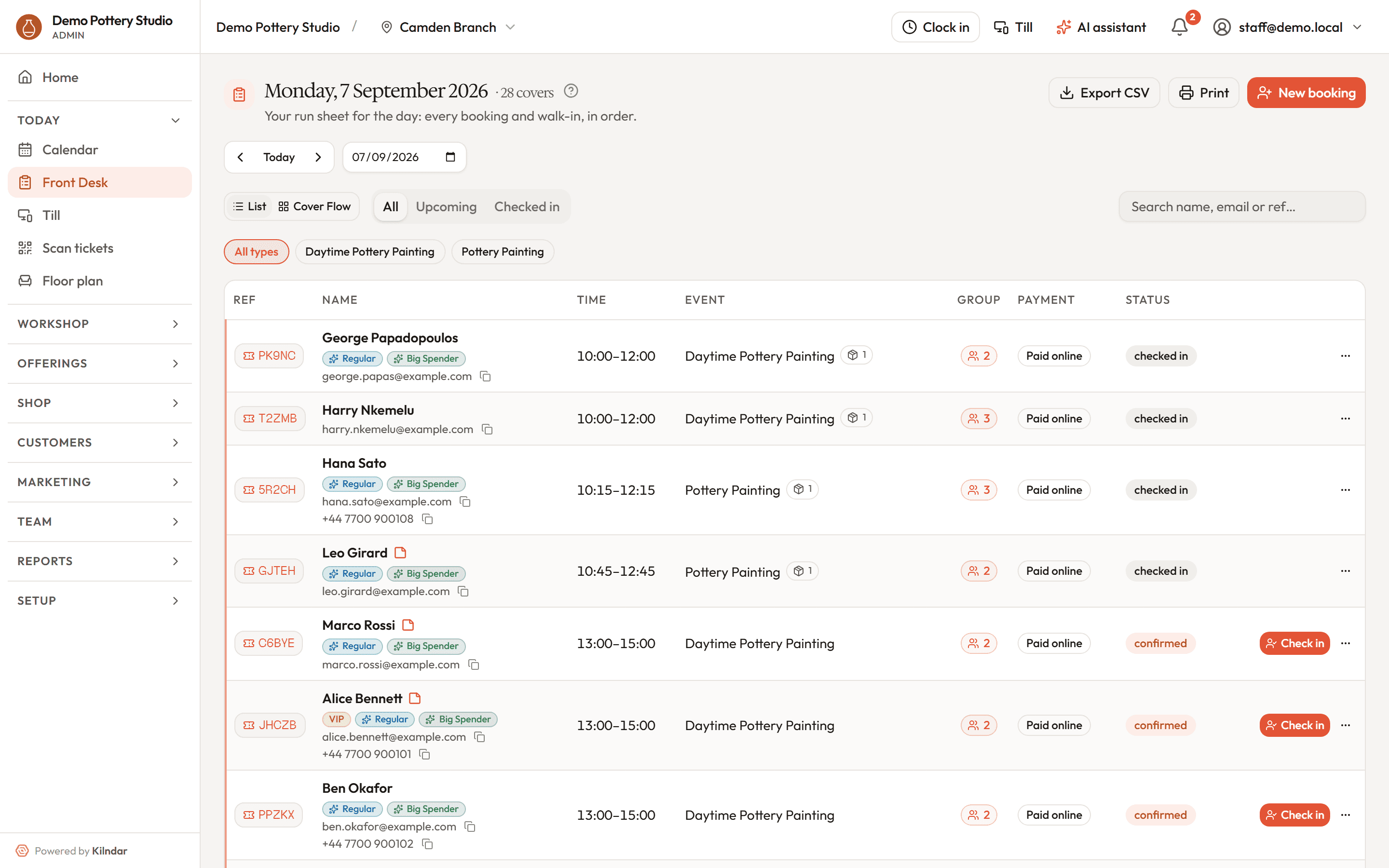
Task: Click the New booking button
Action: click(1306, 93)
